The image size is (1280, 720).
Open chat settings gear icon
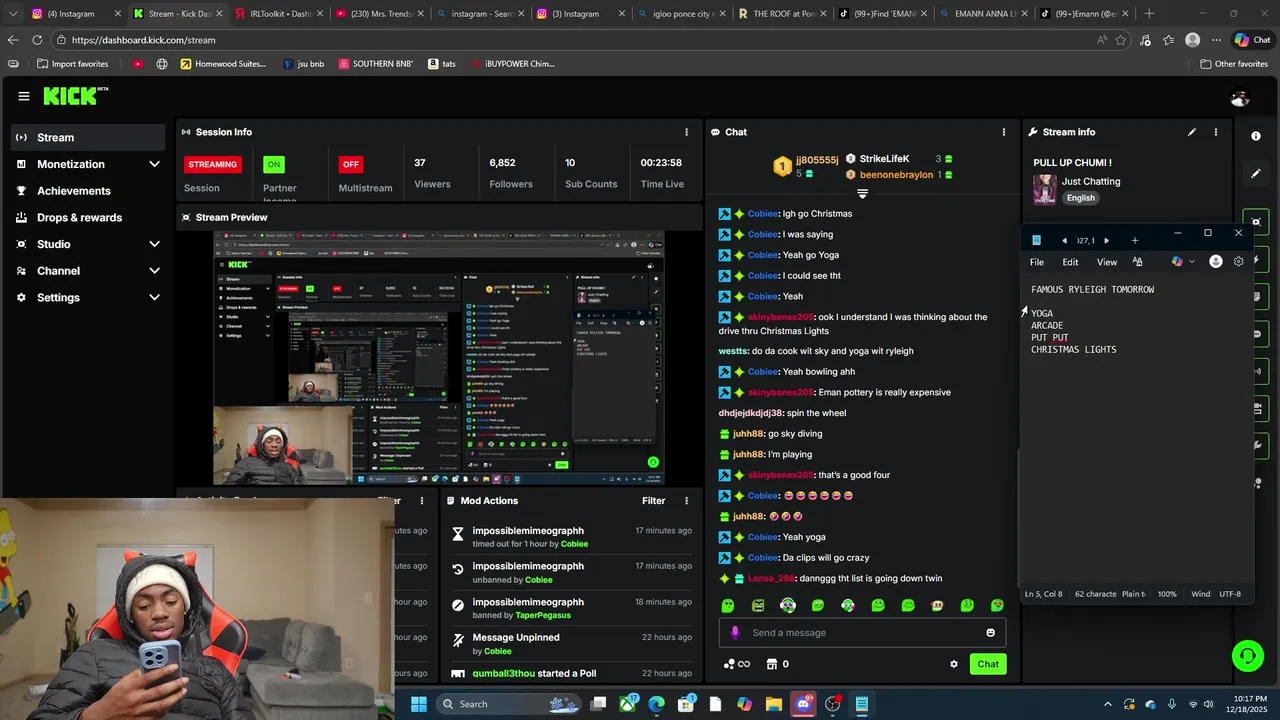click(954, 664)
